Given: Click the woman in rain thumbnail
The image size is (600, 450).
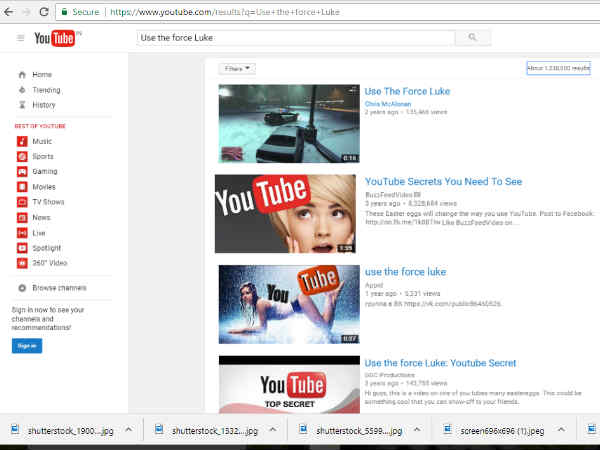Looking at the screenshot, I should (289, 304).
